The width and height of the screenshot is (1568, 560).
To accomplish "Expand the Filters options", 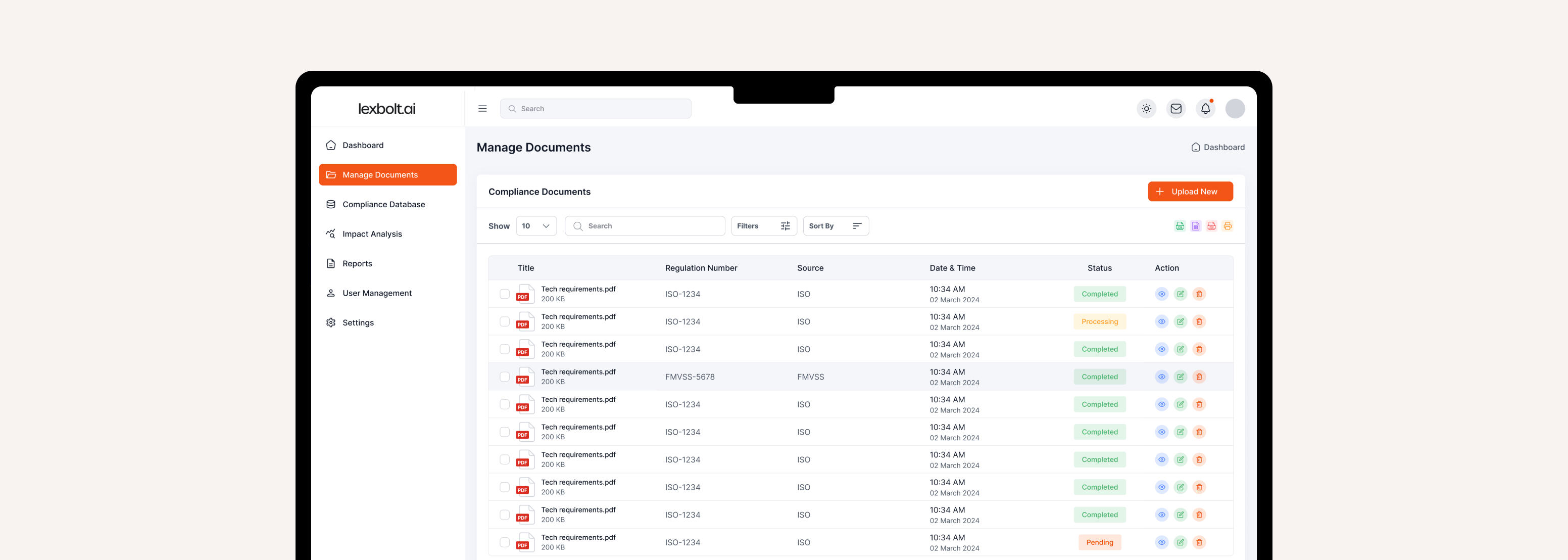I will (763, 226).
